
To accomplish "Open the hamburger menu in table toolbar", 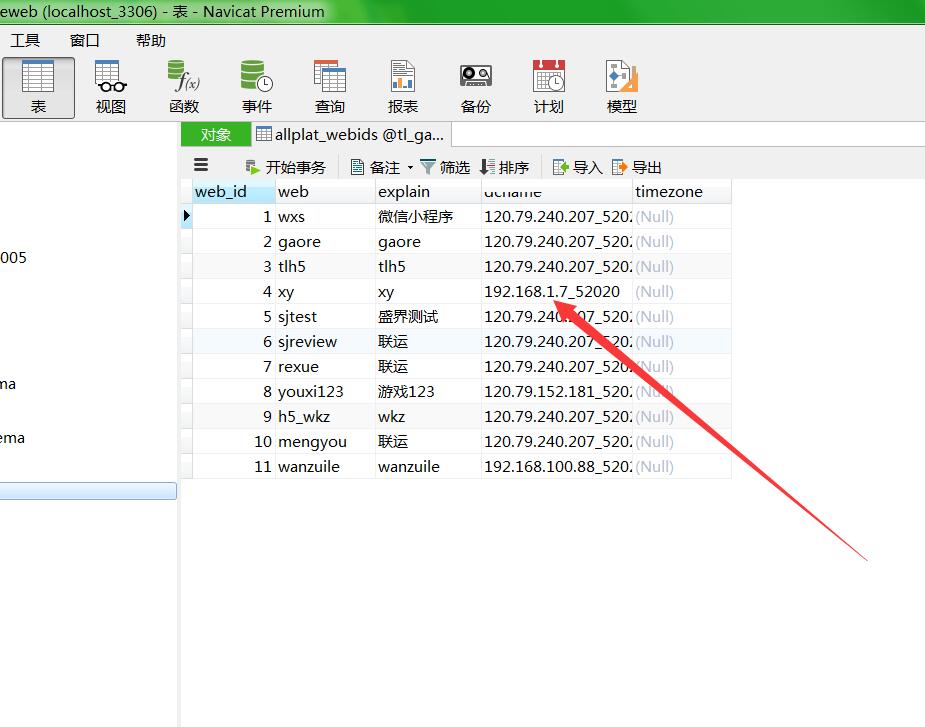I will tap(201, 166).
